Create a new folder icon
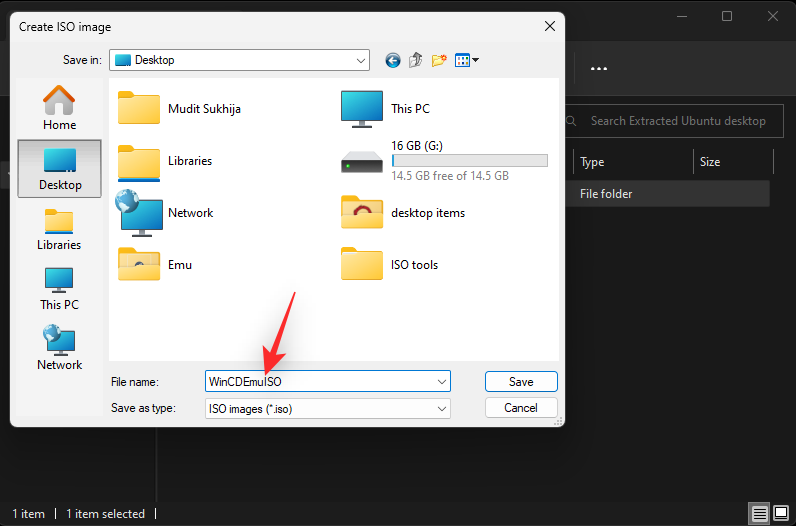The width and height of the screenshot is (796, 526). point(439,60)
